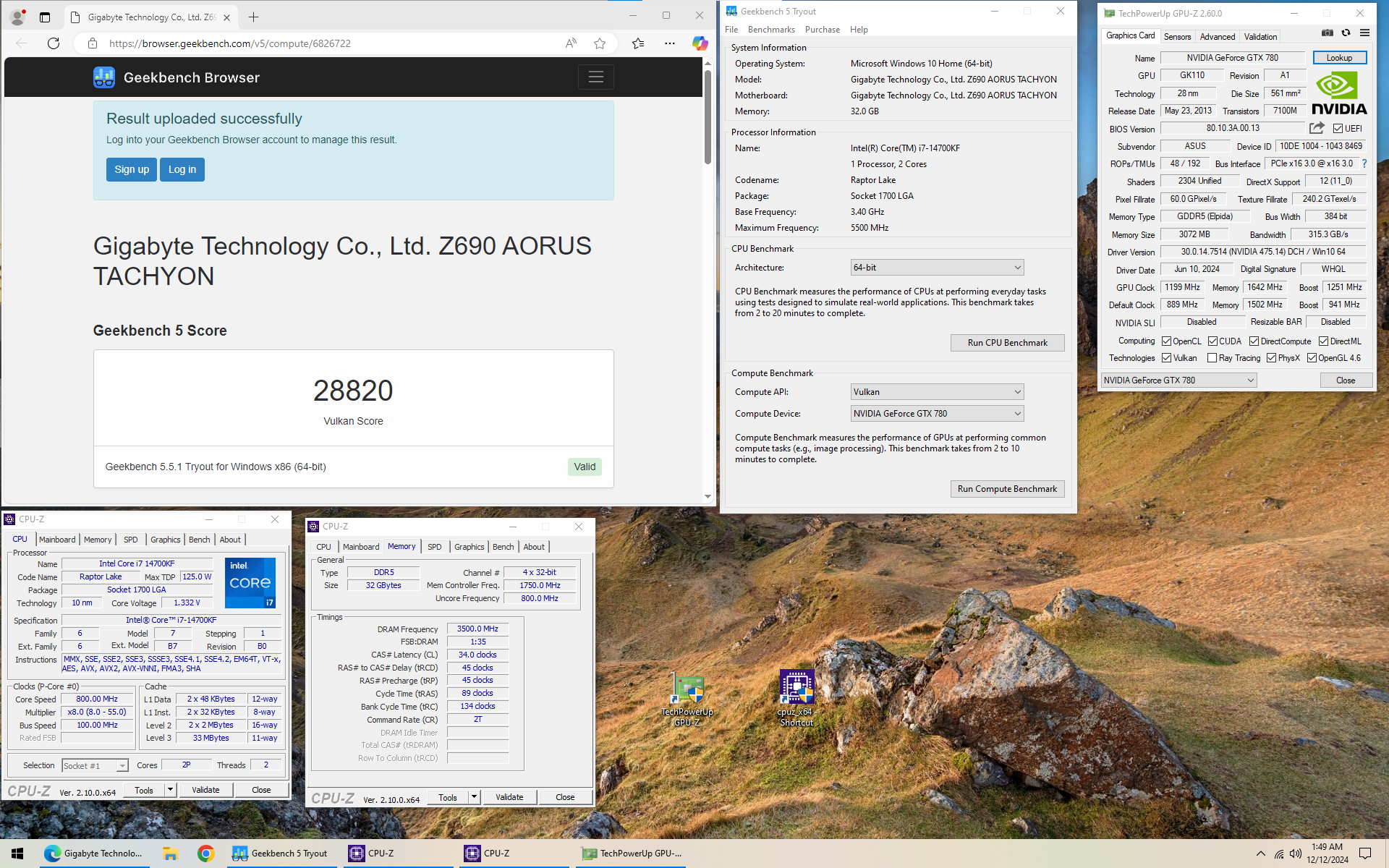The image size is (1389, 868).
Task: Click the browser back arrow
Action: pyautogui.click(x=22, y=43)
